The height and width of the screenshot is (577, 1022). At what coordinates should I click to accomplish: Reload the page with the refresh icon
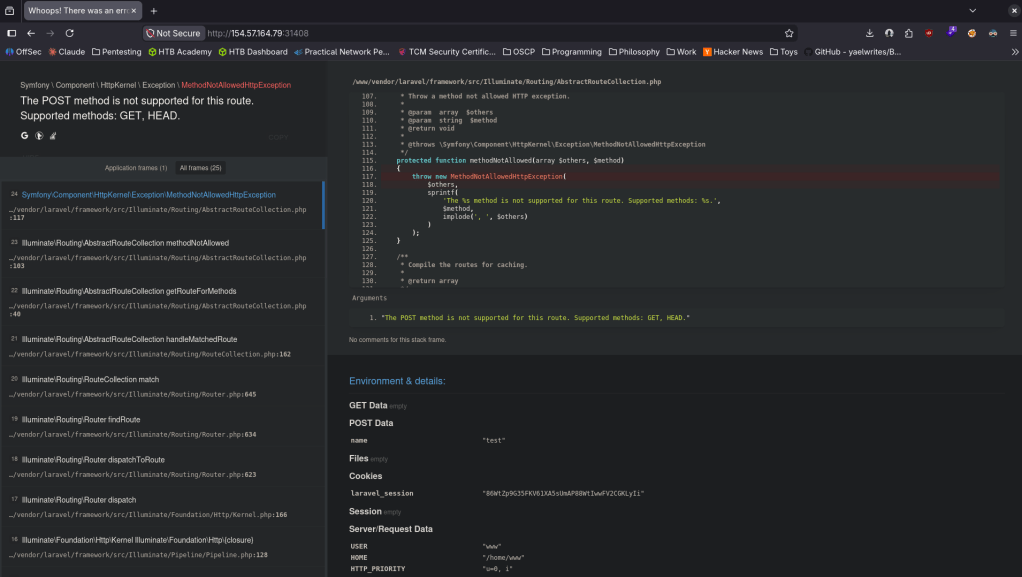click(x=71, y=33)
